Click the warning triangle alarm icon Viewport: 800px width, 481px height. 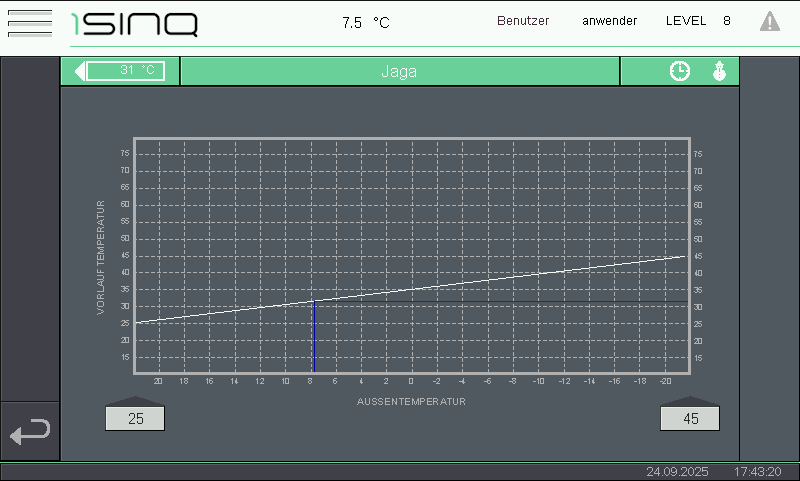769,21
